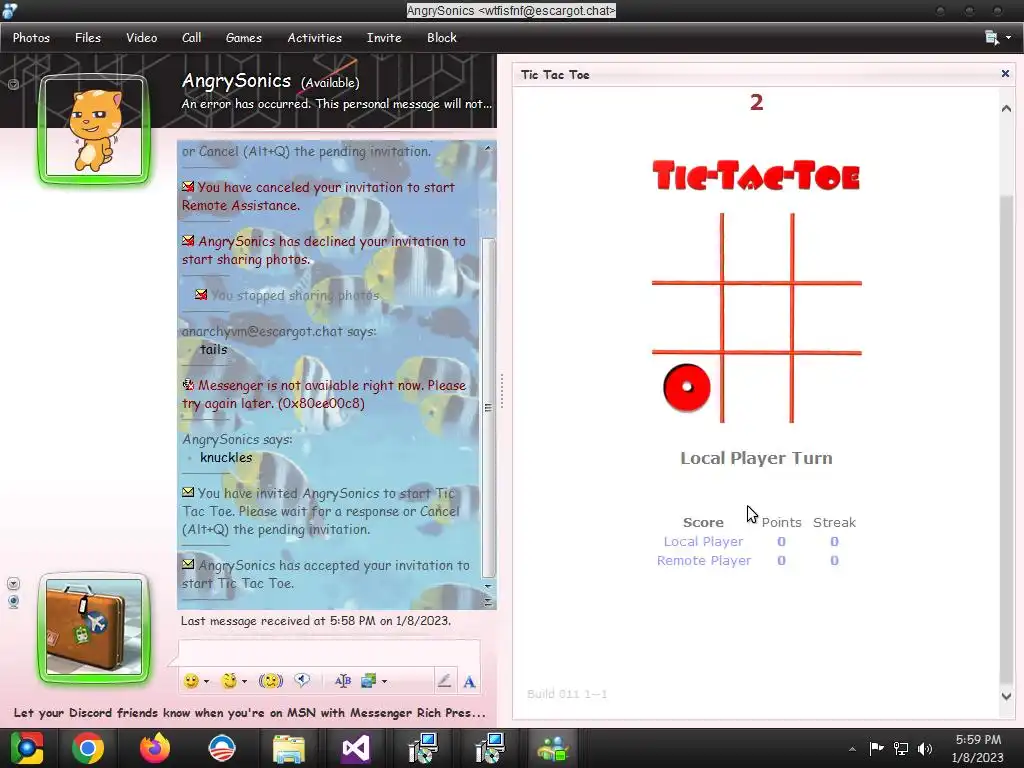Send a nudge with the shaking smiley icon
This screenshot has width=1024, height=768.
[x=270, y=681]
